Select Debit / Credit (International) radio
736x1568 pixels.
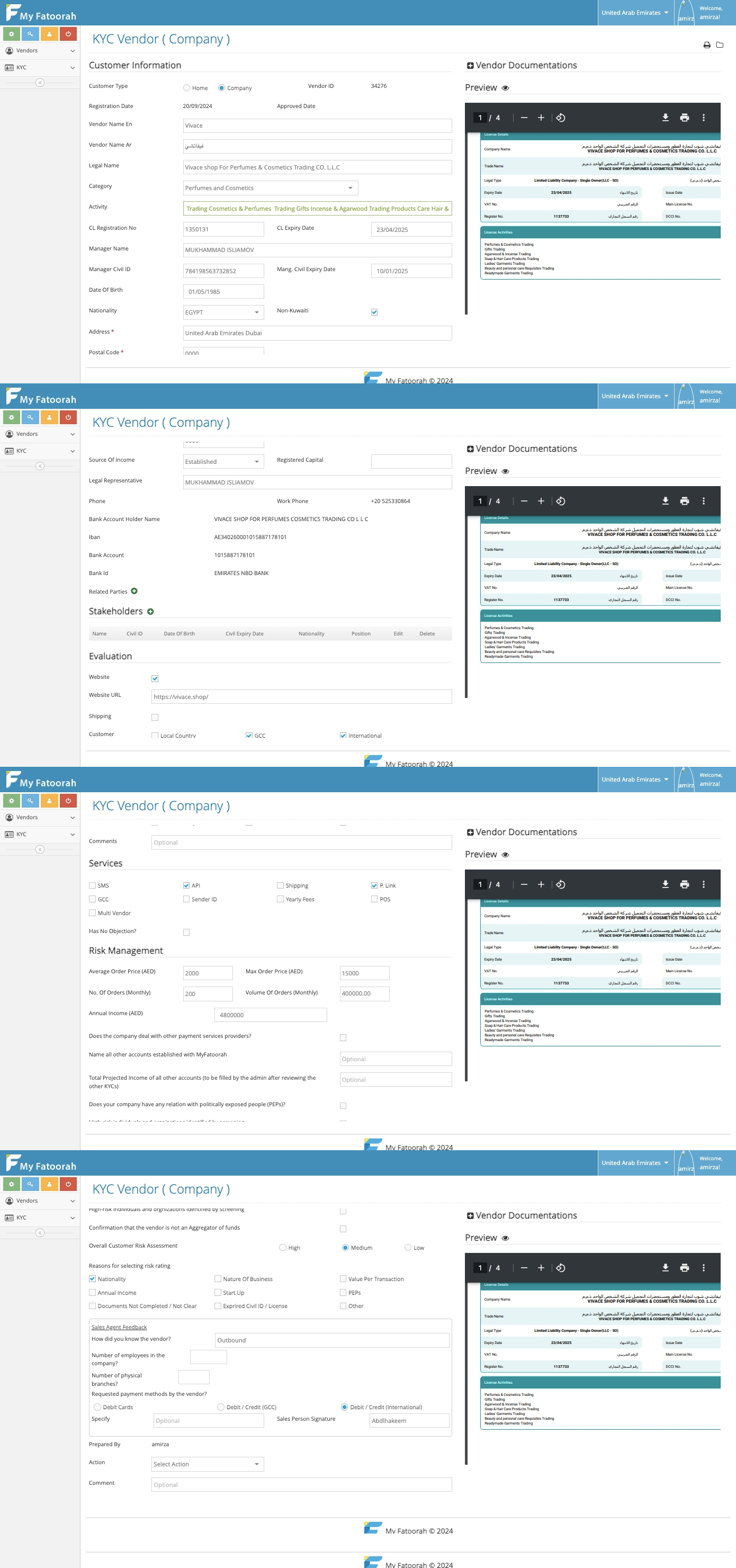(x=345, y=1406)
